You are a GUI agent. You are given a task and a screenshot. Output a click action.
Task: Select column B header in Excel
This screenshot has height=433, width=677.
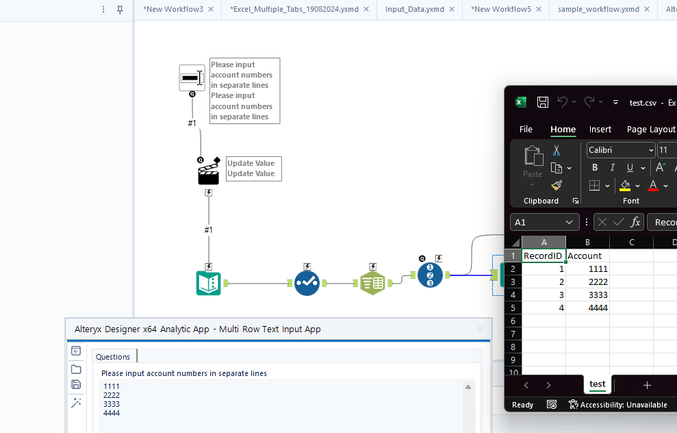587,242
